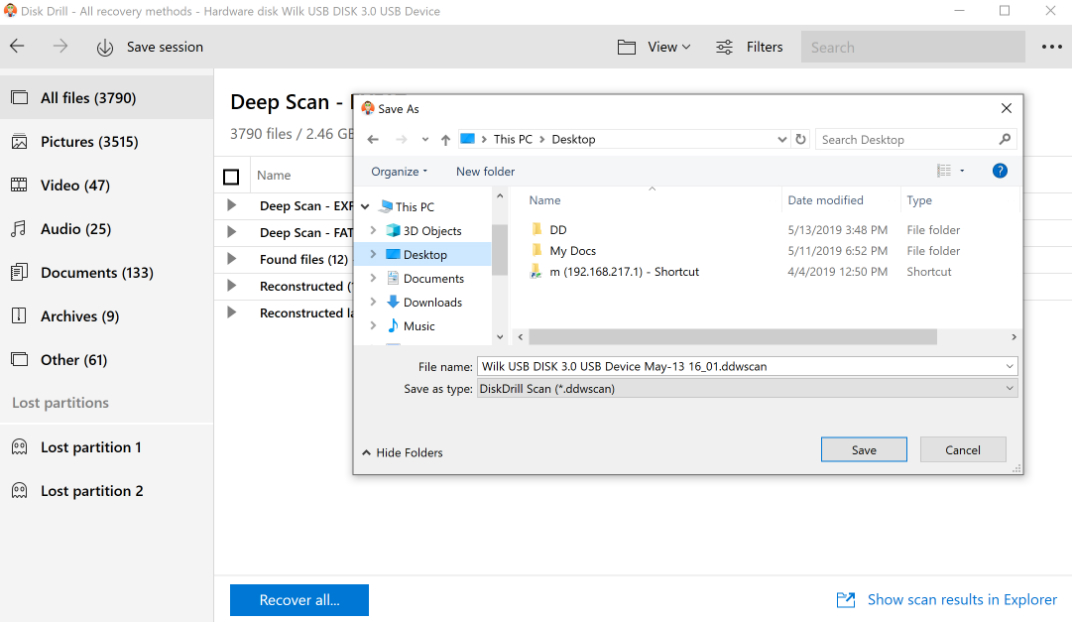The width and height of the screenshot is (1072, 622).
Task: Open the Organize menu
Action: pos(399,172)
